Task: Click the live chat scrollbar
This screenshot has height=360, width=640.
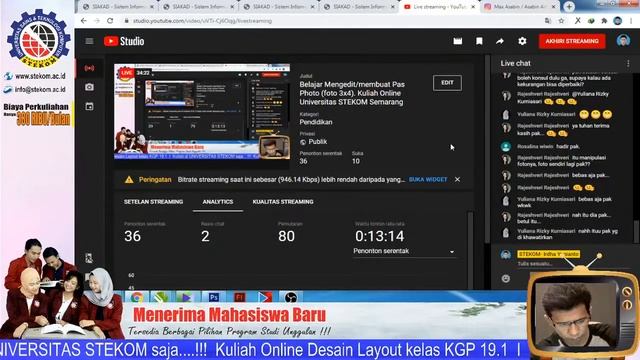Action: pos(636,231)
